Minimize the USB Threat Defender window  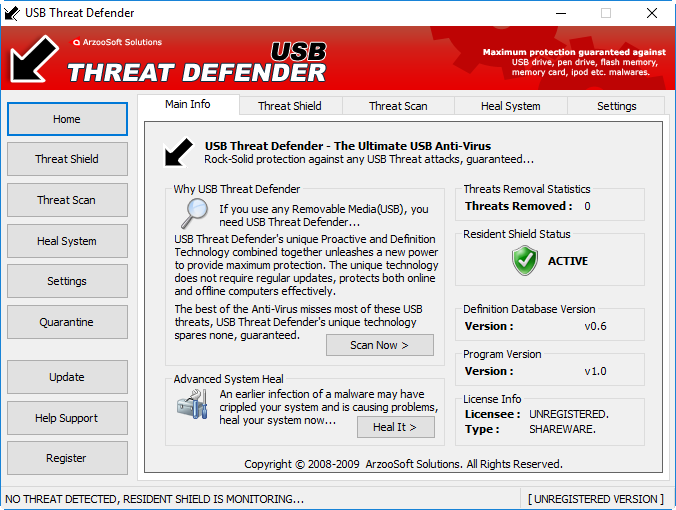click(x=561, y=13)
